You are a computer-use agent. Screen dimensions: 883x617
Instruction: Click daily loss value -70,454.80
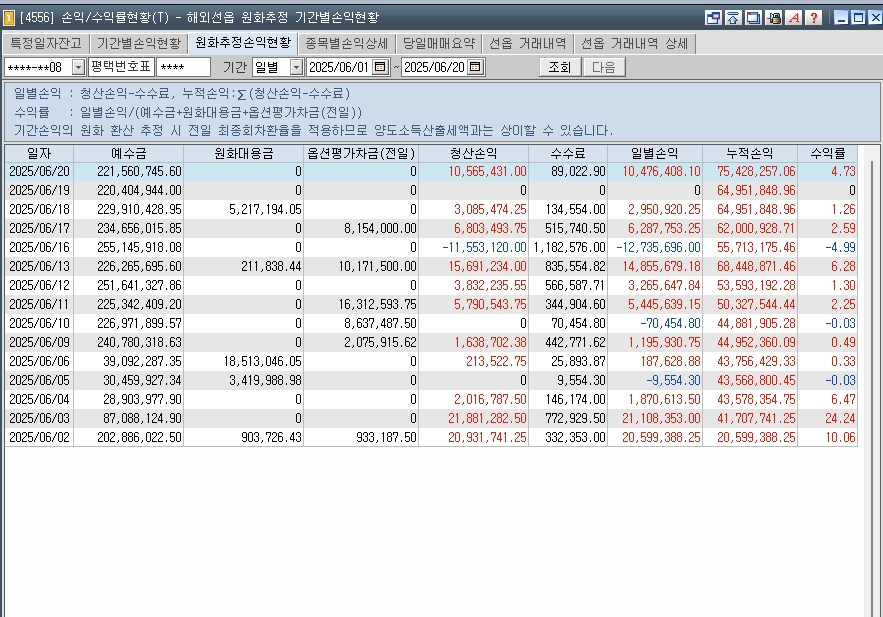point(670,324)
